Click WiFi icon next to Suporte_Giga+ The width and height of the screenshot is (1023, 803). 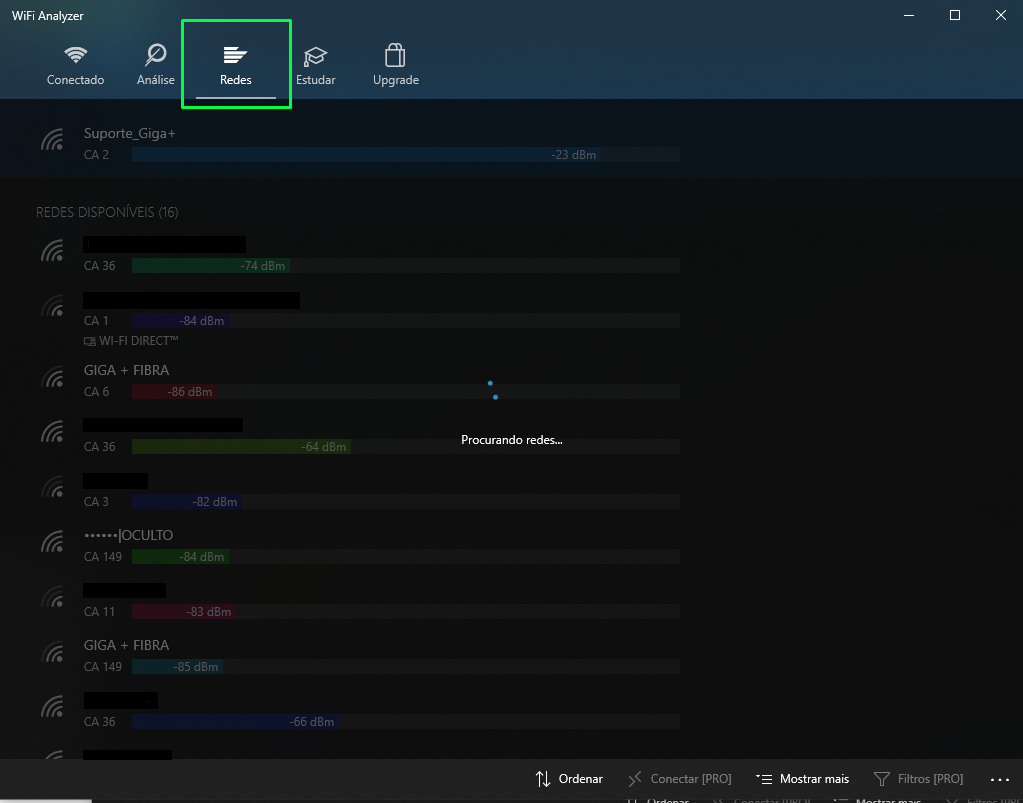tap(52, 140)
